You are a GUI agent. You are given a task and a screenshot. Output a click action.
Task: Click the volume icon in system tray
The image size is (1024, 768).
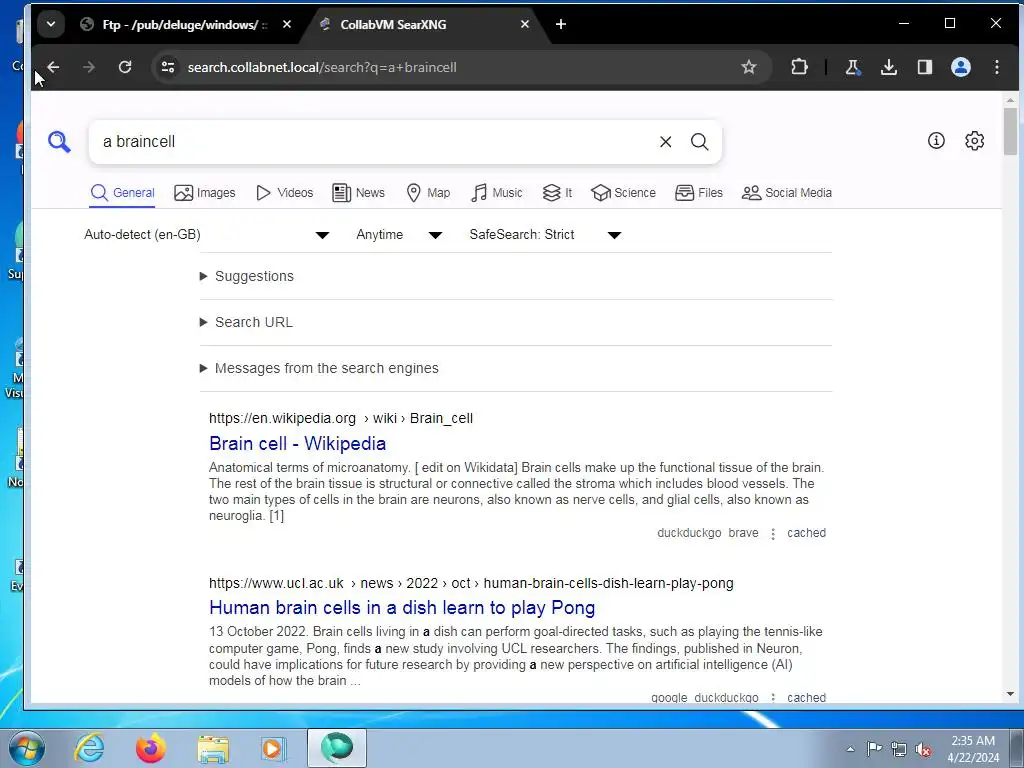point(923,749)
